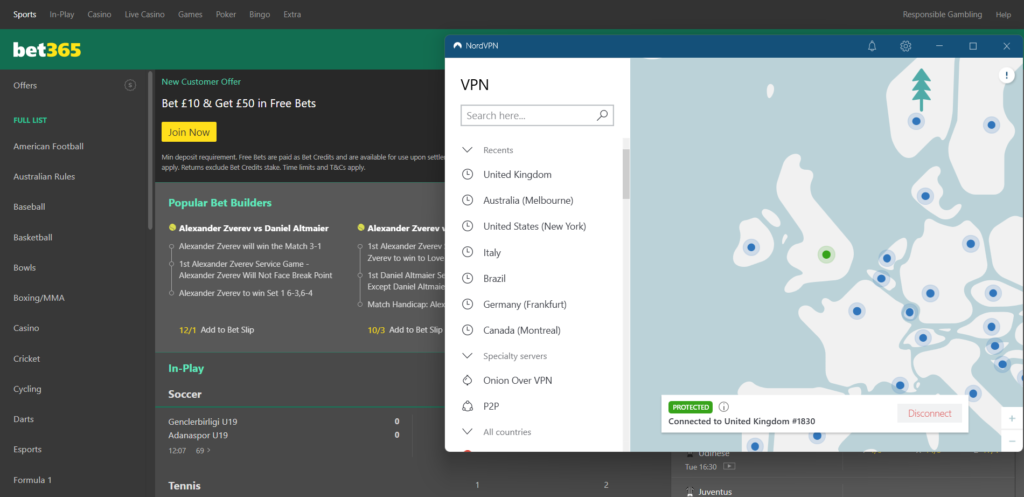This screenshot has height=497, width=1024.
Task: Select the Ireland server pin on map
Action: tap(751, 247)
